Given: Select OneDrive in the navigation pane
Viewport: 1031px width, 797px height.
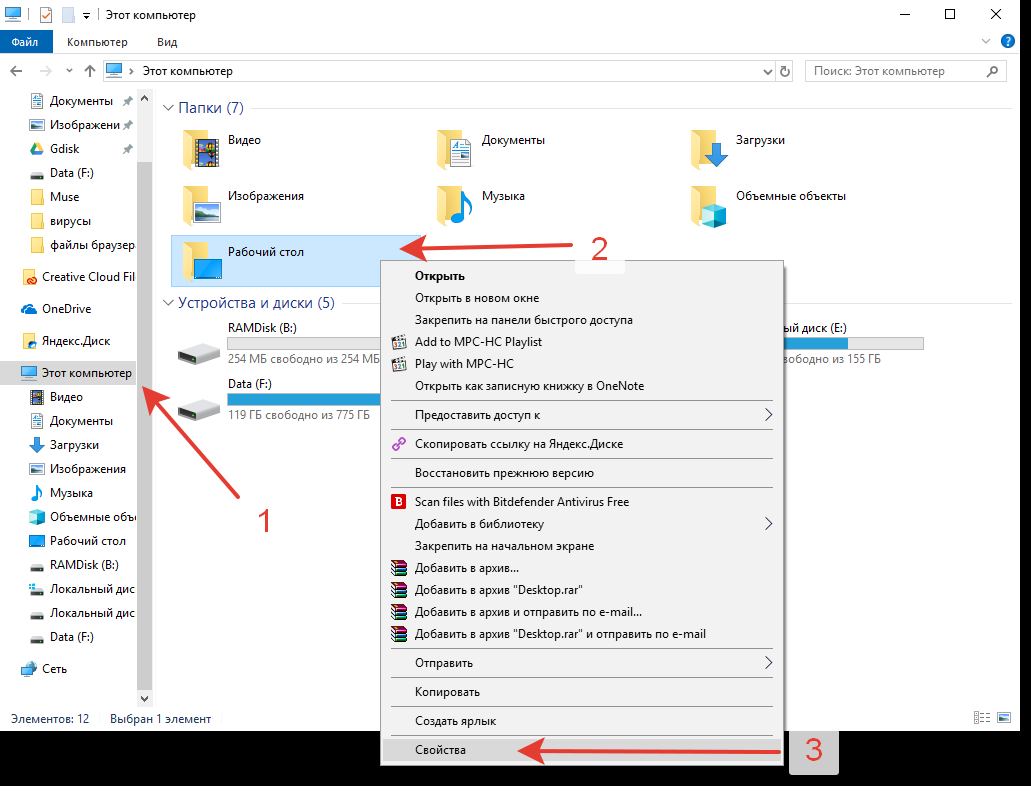Looking at the screenshot, I should (66, 309).
